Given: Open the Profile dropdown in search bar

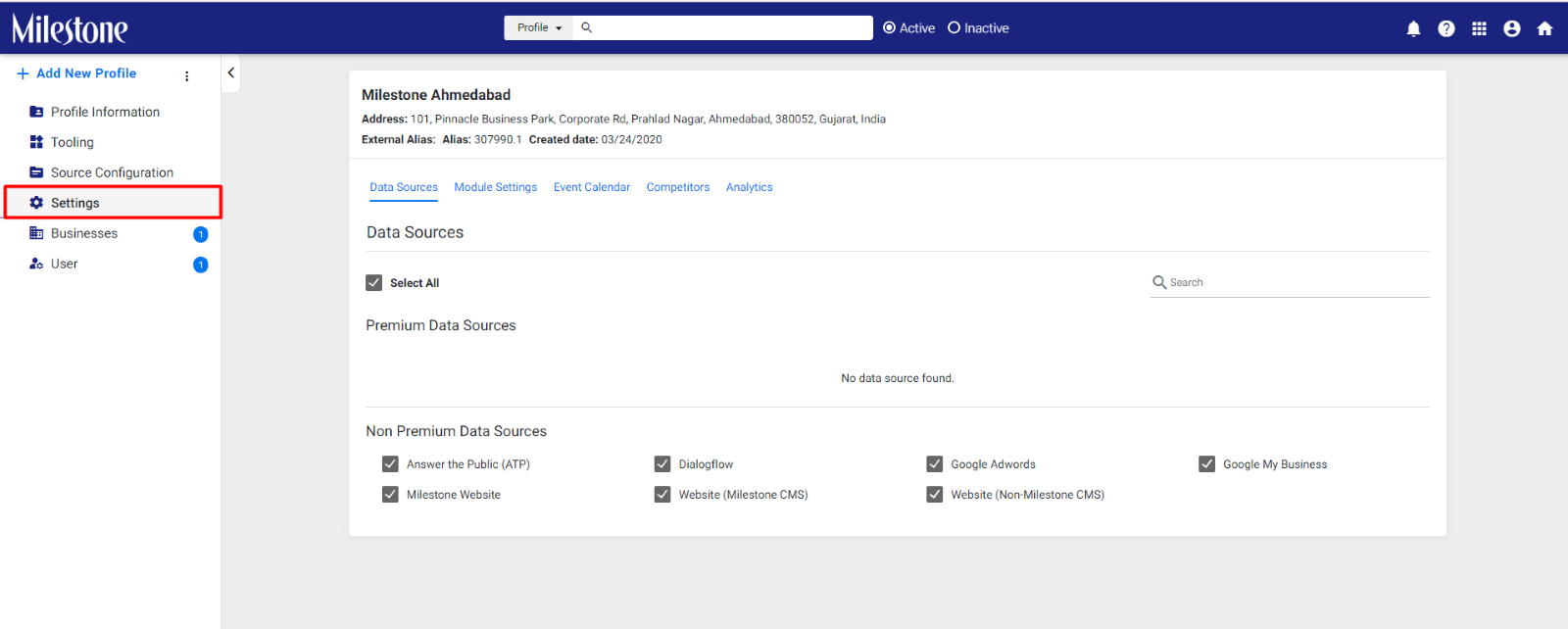Looking at the screenshot, I should [539, 27].
